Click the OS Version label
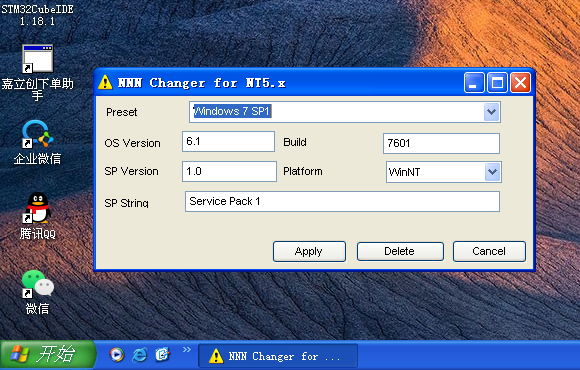580x370 pixels. point(132,143)
